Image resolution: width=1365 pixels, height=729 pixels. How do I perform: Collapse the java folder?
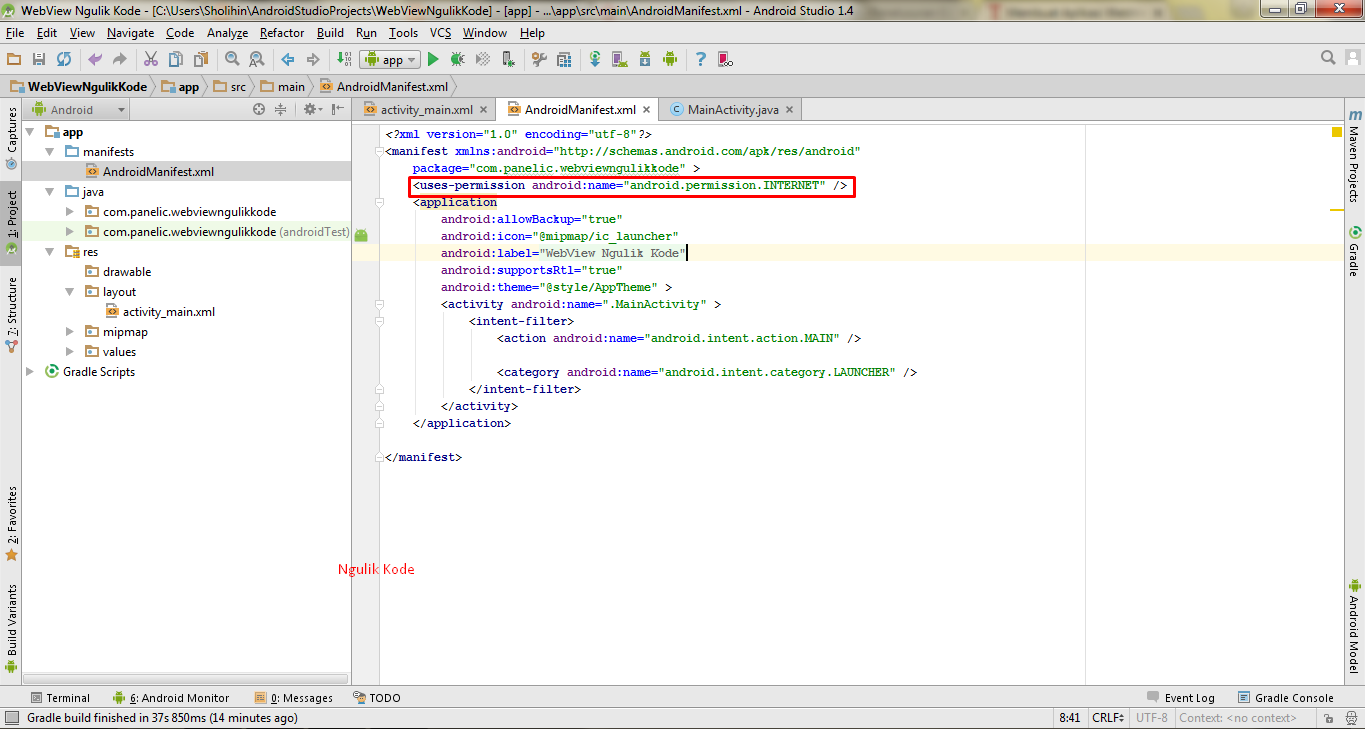pyautogui.click(x=50, y=192)
